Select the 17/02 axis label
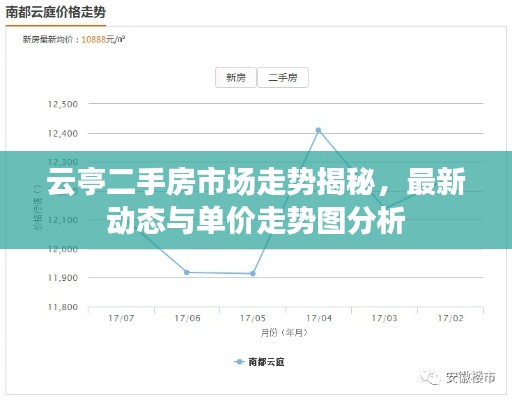512x400 pixels. point(450,318)
